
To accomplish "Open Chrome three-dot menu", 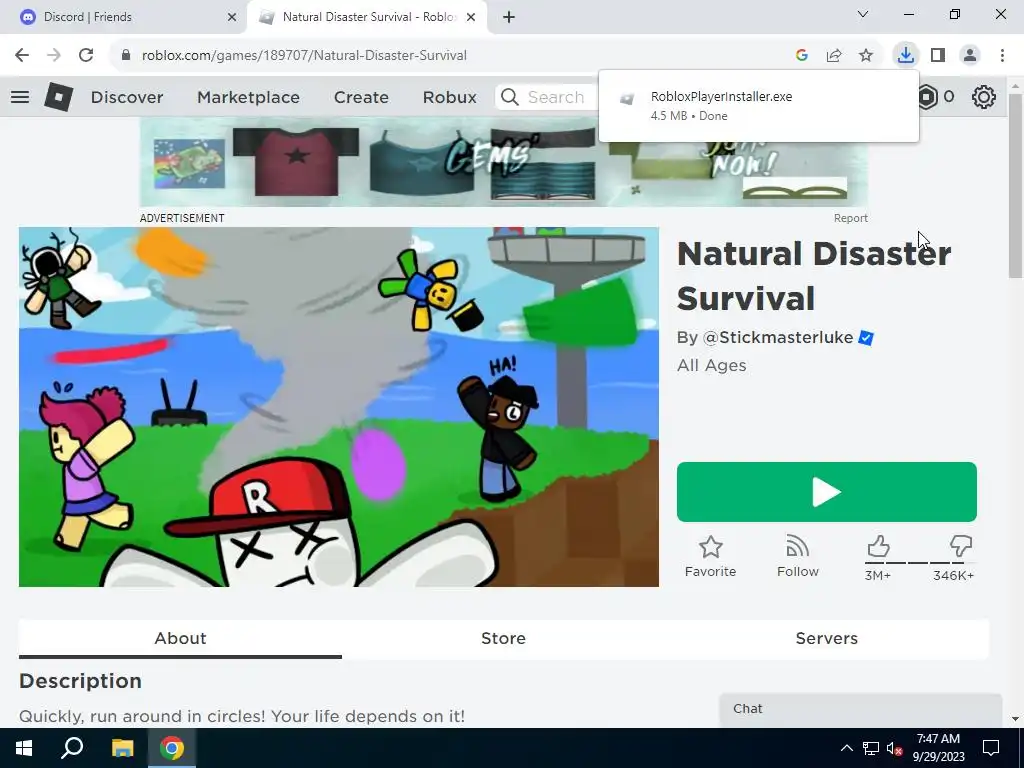I will pyautogui.click(x=1002, y=56).
